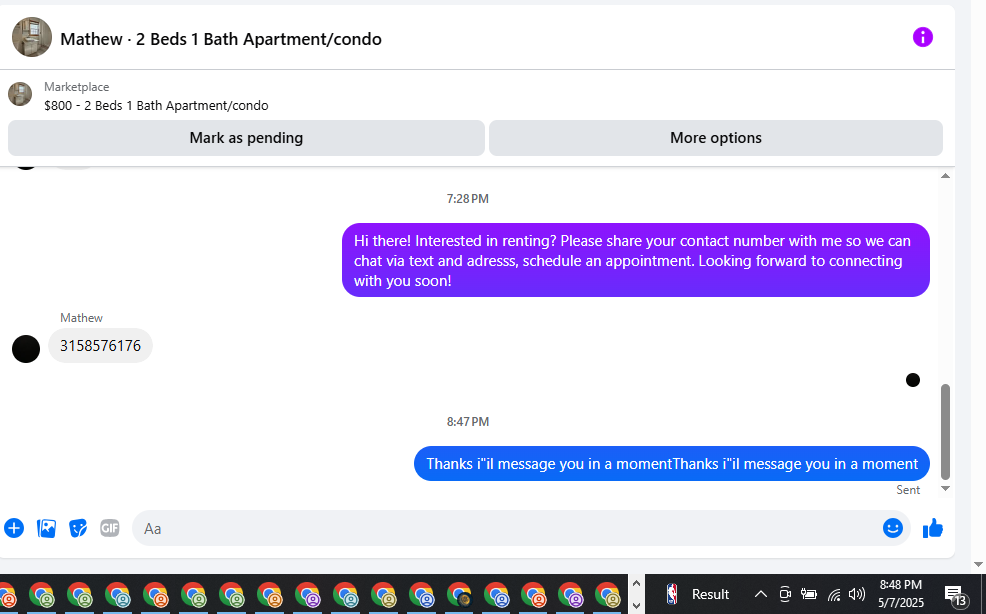Click taskbar overflow down arrow
This screenshot has height=614, width=986.
tap(636, 605)
